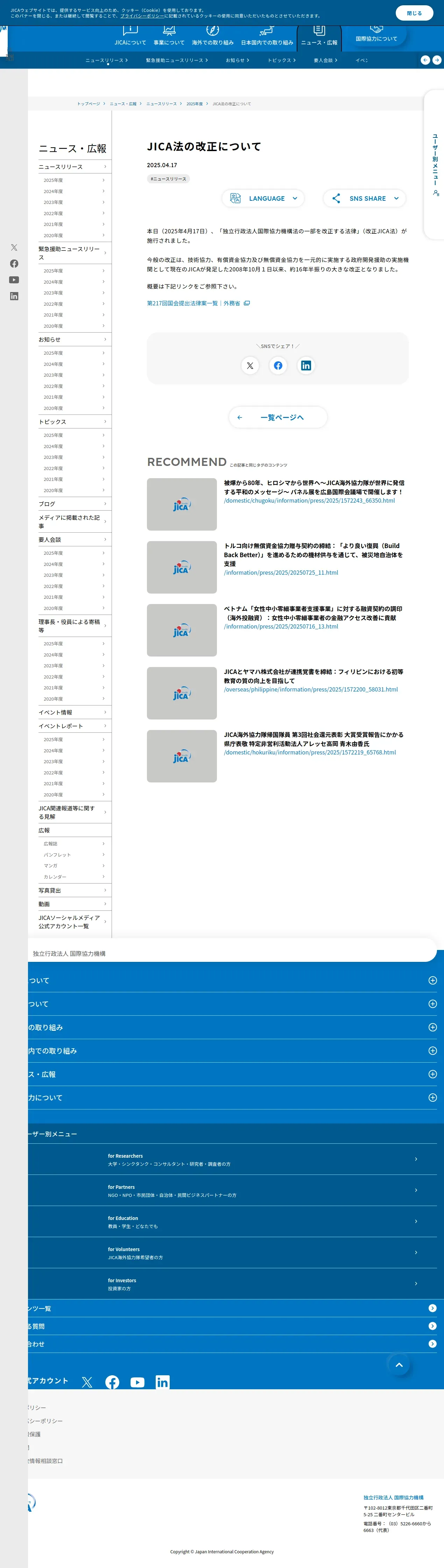Click the YouTube icon on left floating bar
The width and height of the screenshot is (444, 1568).
pyautogui.click(x=14, y=280)
